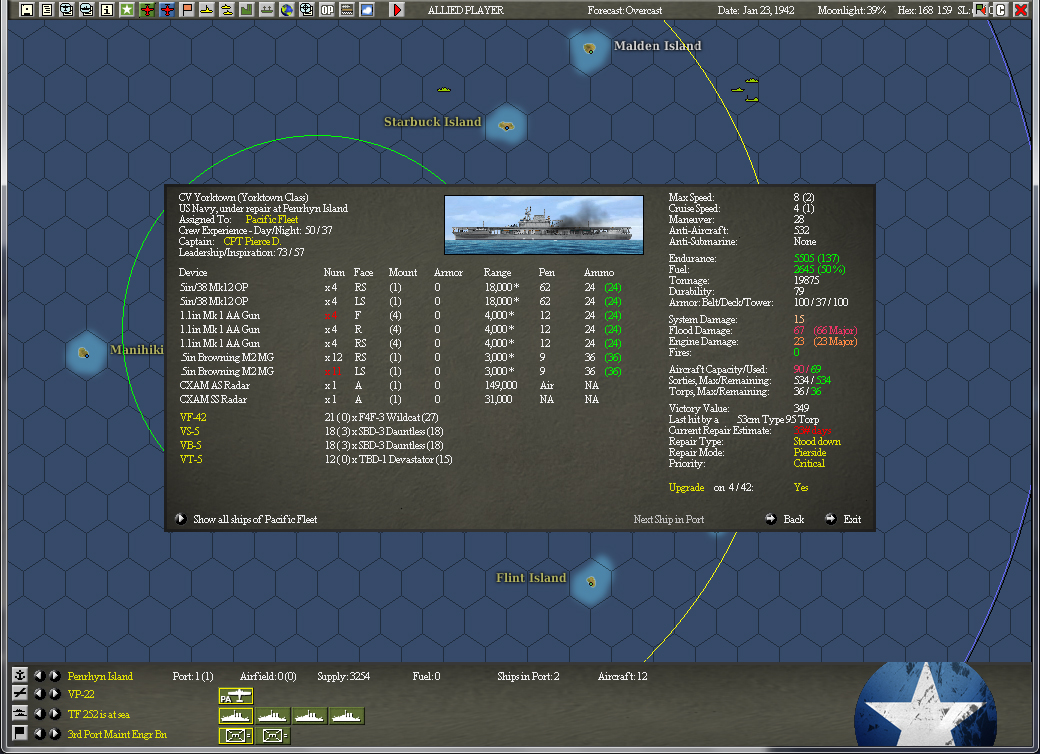This screenshot has width=1040, height=754.
Task: Click the crosshair globe toolbar icon
Action: (306, 10)
